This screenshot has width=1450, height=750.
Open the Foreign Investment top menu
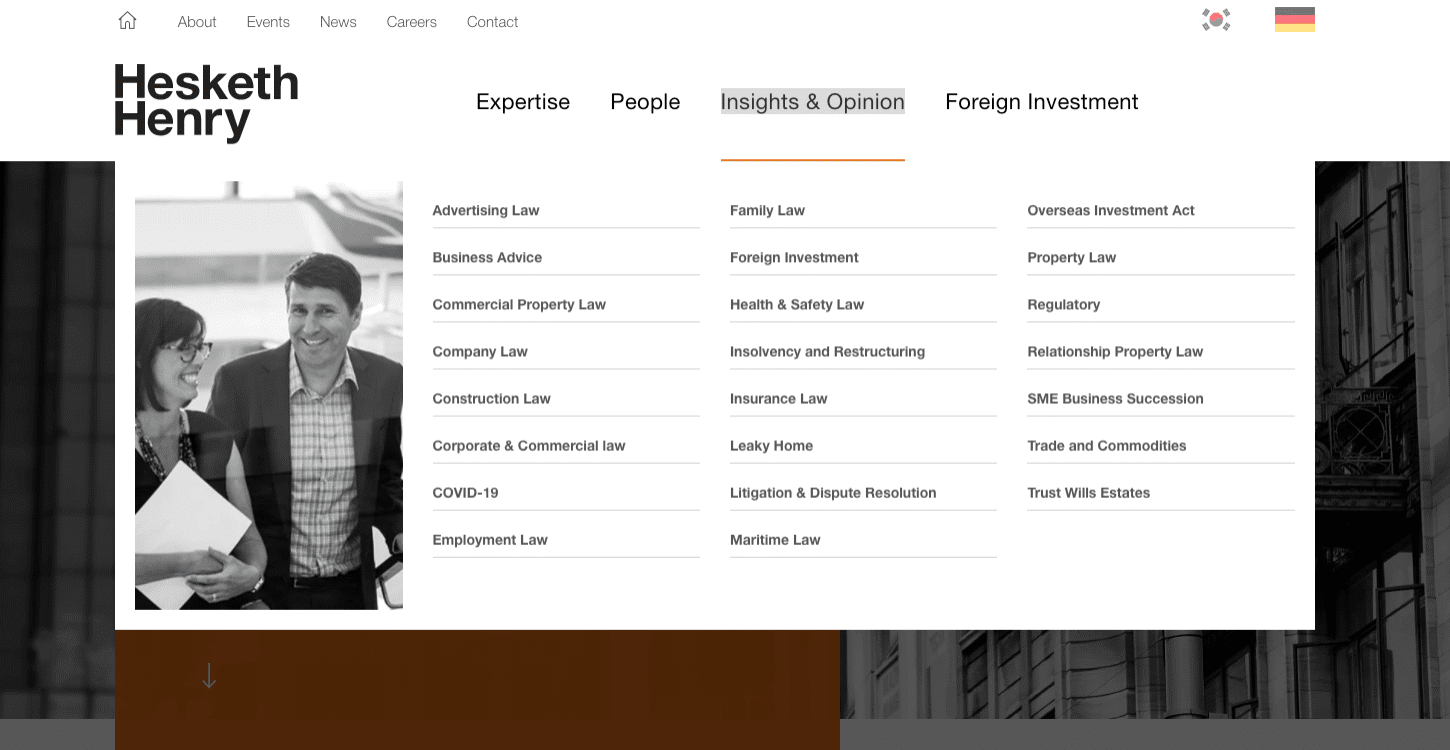point(1042,102)
